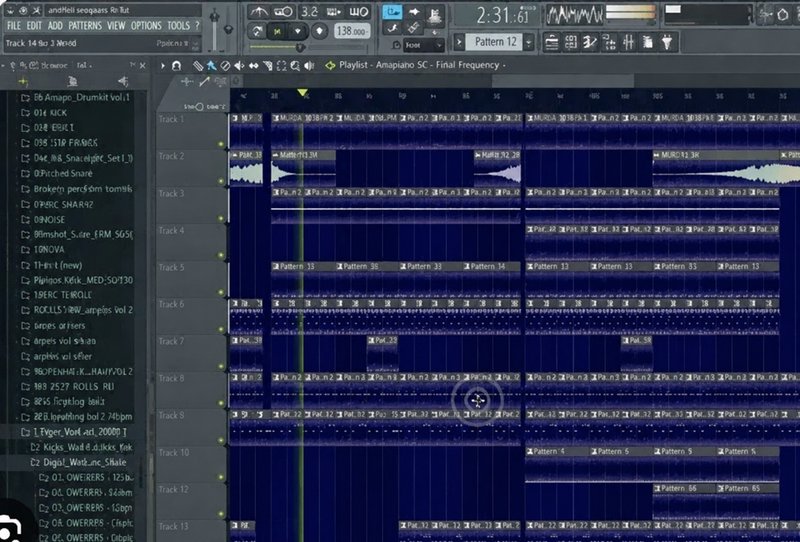
Task: Open the ADD menu
Action: pyautogui.click(x=55, y=26)
